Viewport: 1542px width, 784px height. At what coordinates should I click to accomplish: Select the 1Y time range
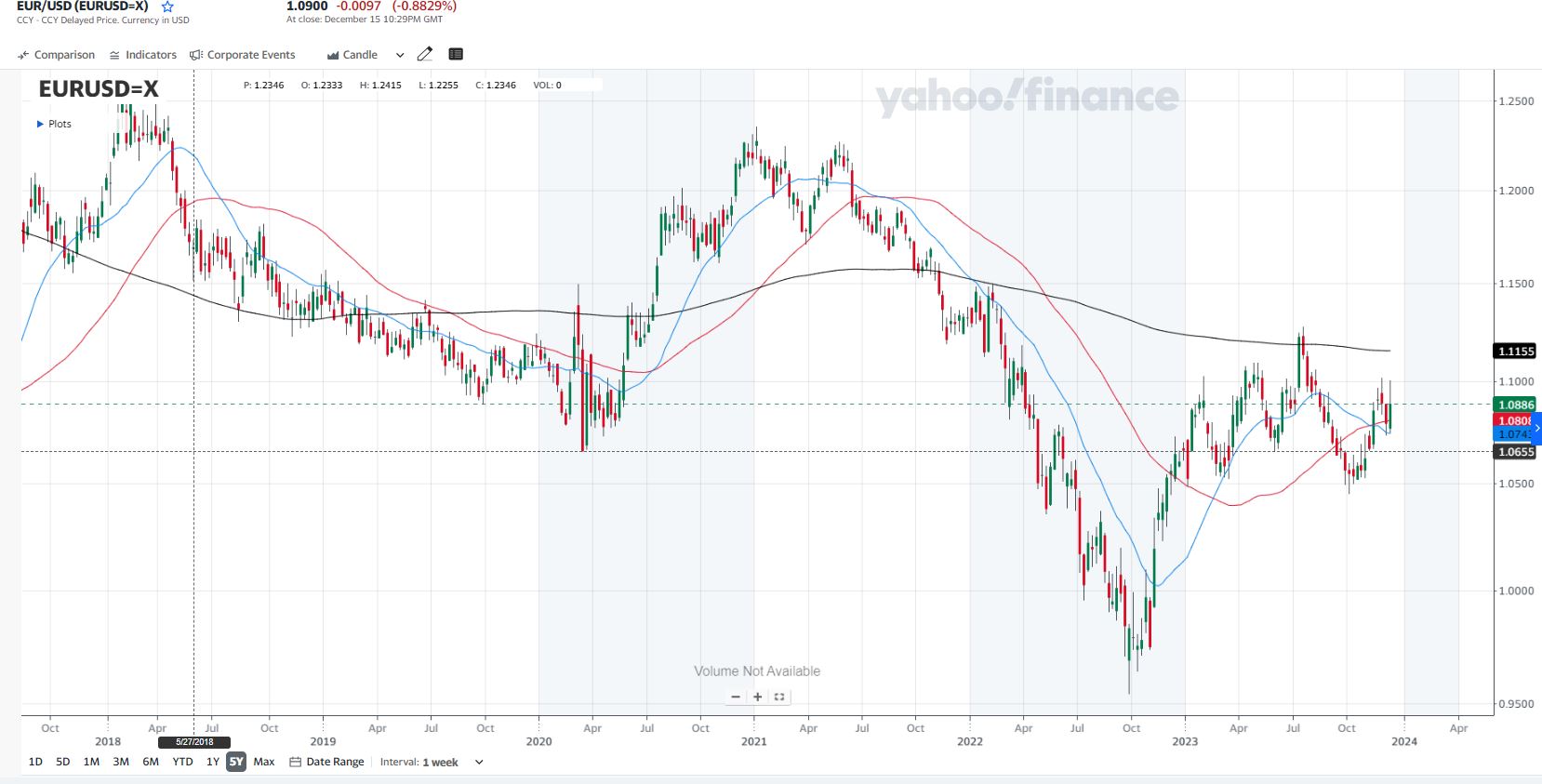[x=213, y=762]
